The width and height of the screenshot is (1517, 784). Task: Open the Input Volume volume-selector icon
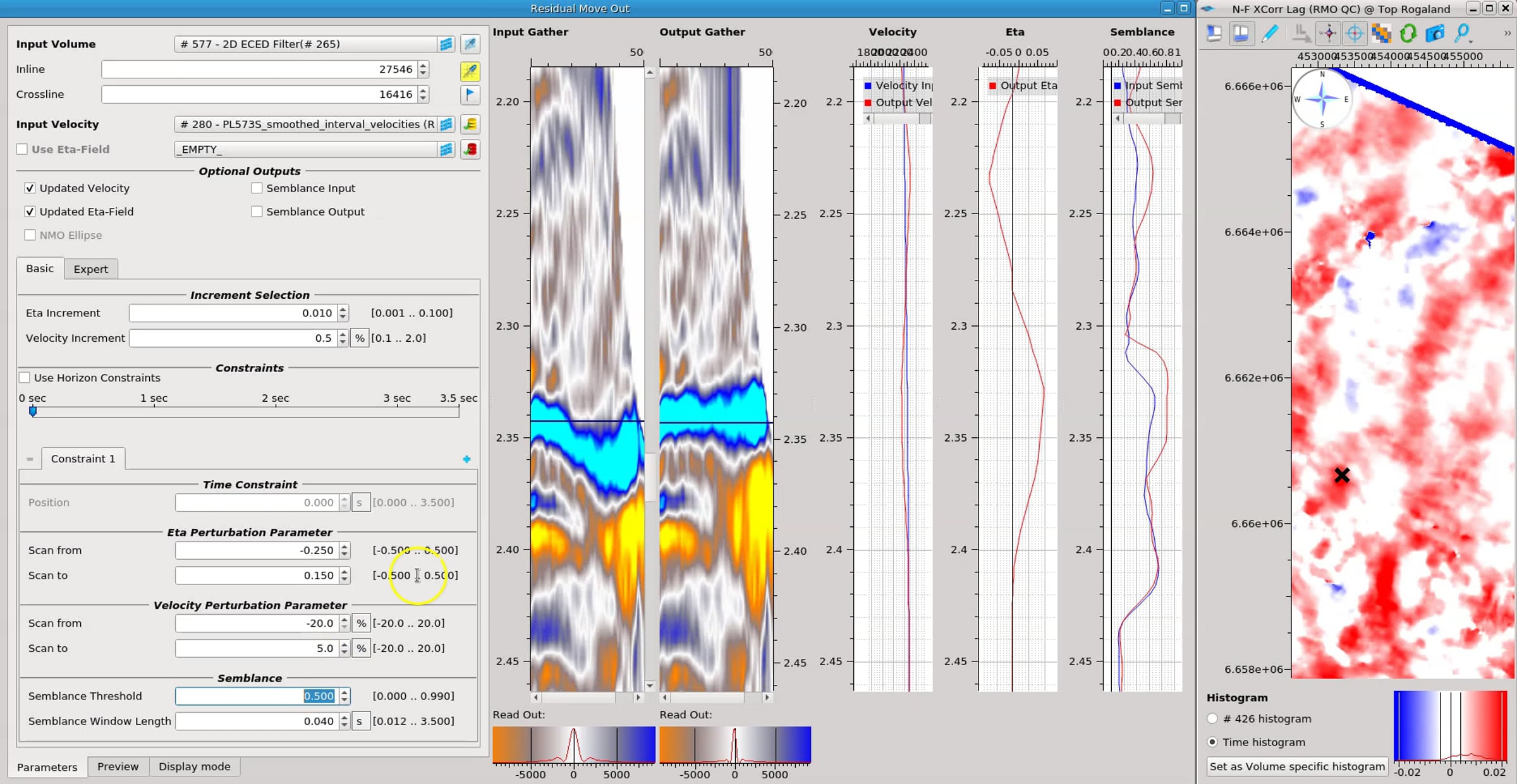pos(446,44)
